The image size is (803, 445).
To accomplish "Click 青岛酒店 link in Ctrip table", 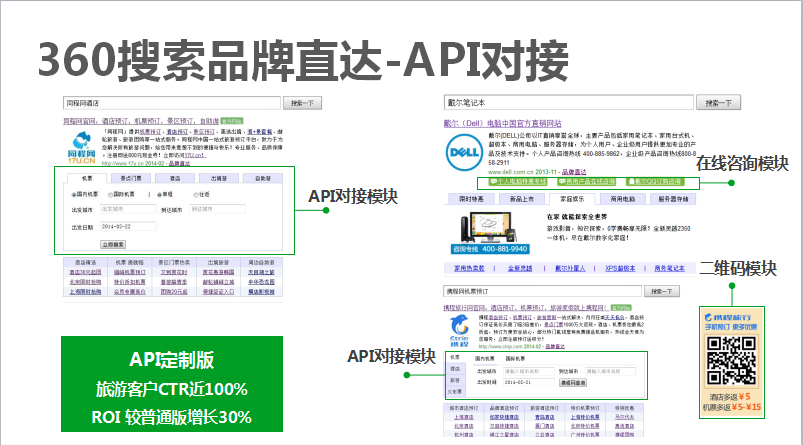I will tap(544, 417).
